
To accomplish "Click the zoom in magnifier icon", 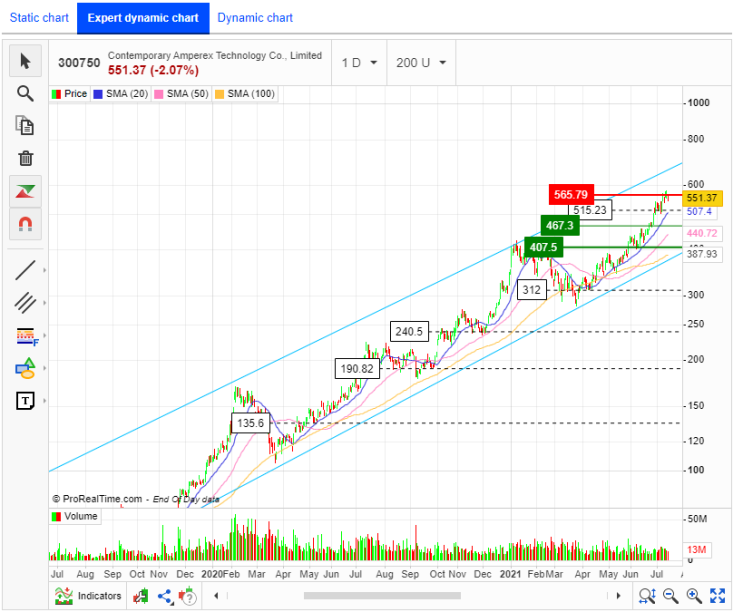I will pyautogui.click(x=694, y=596).
